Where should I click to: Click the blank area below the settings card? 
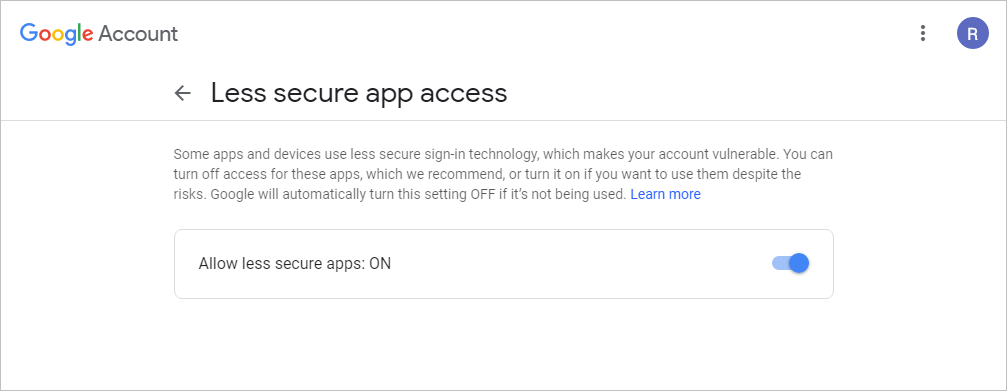point(504,343)
